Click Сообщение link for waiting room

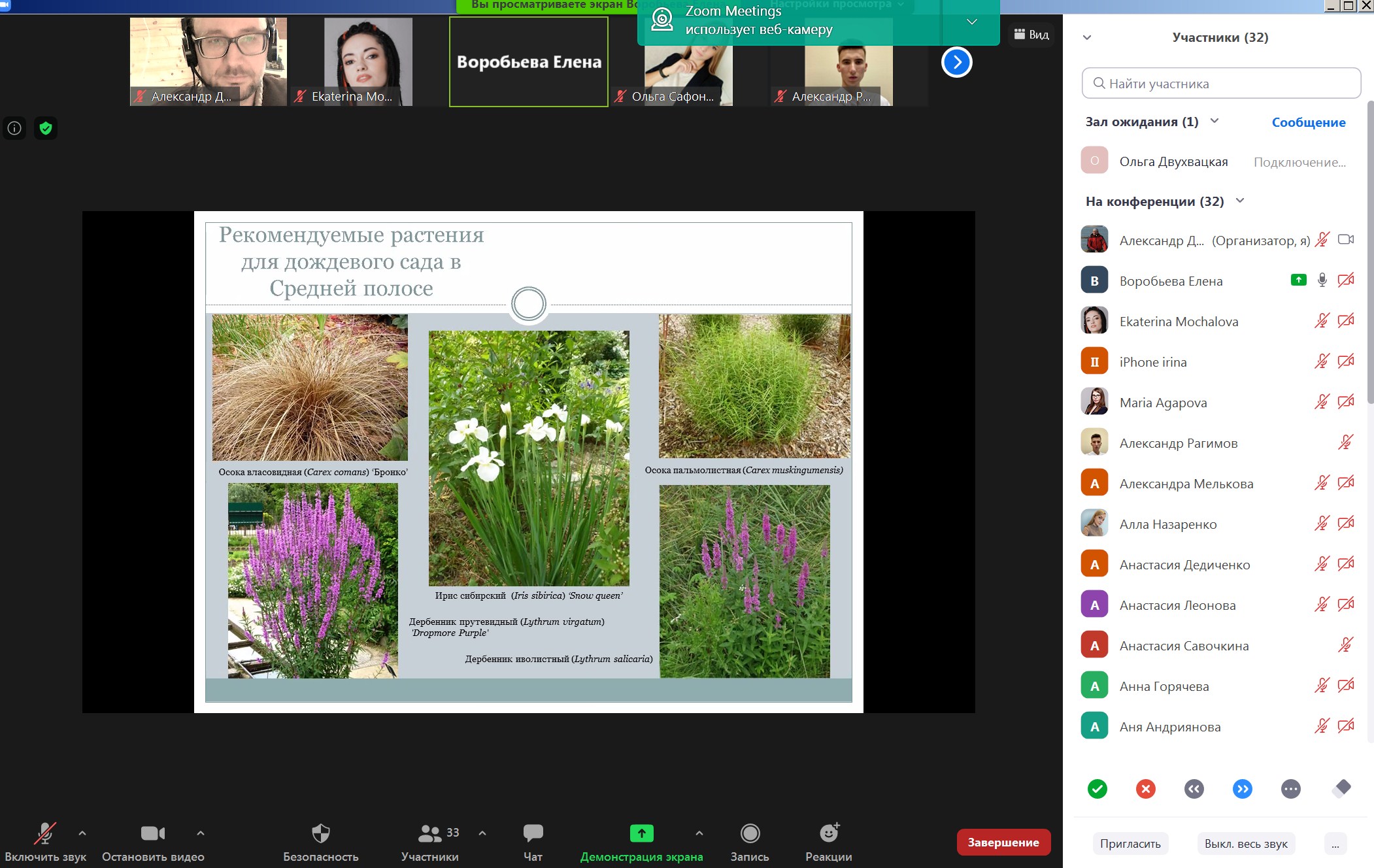tap(1308, 122)
